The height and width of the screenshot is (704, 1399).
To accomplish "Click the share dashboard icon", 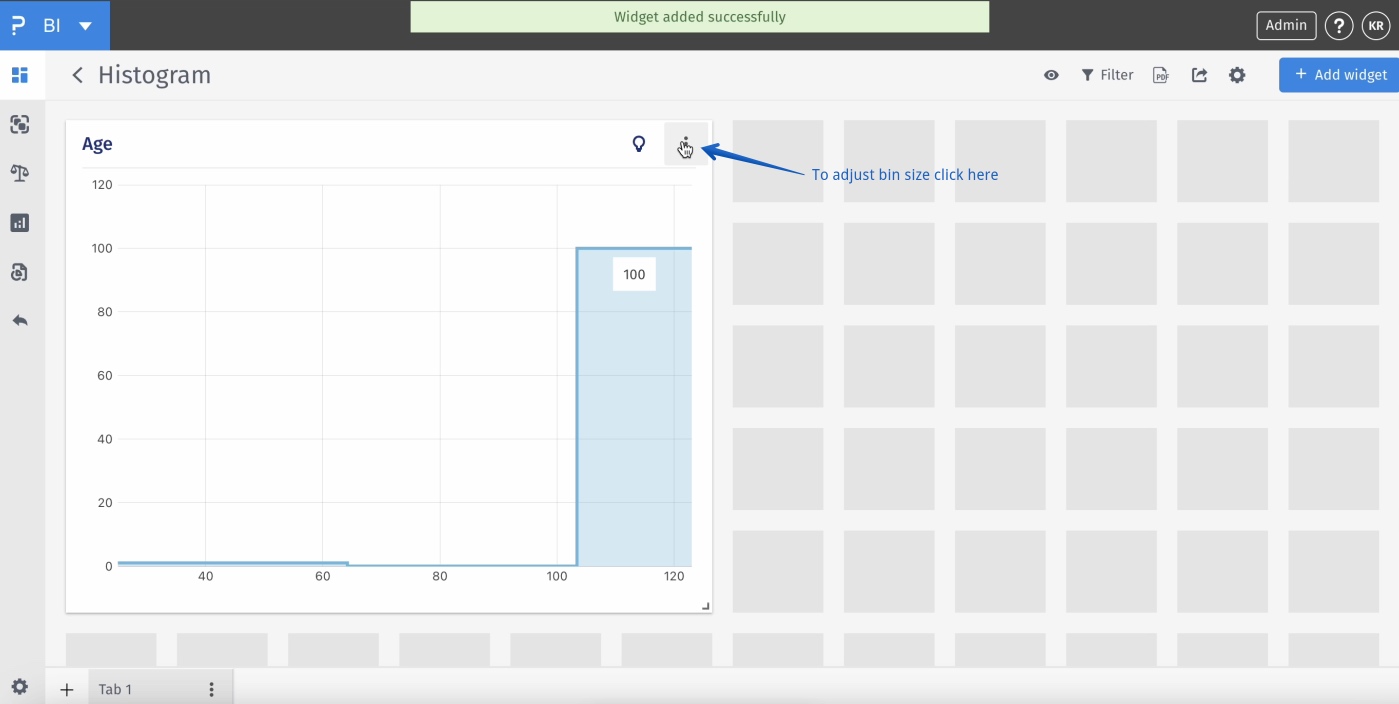I will point(1199,75).
